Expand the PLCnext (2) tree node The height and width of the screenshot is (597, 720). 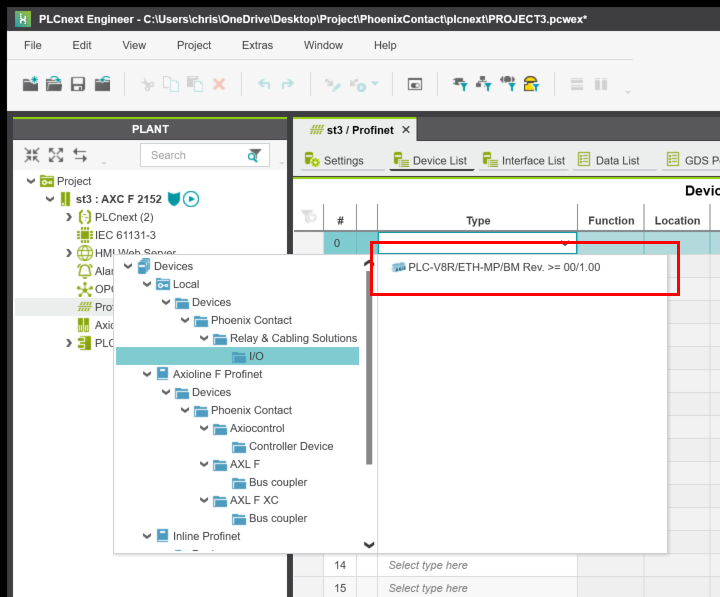pyautogui.click(x=69, y=217)
